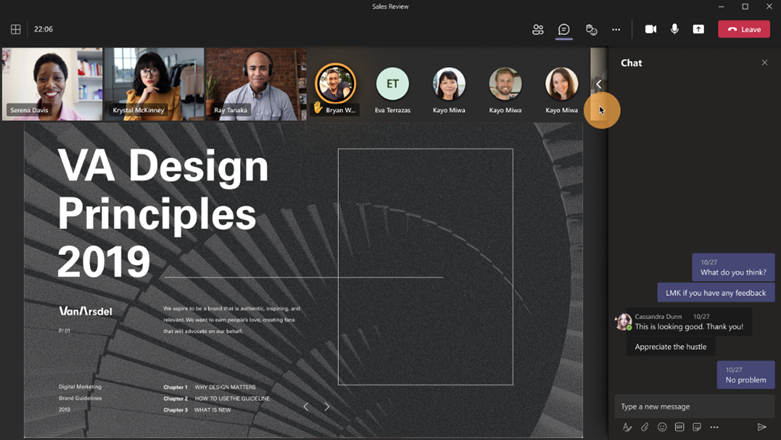The image size is (781, 440).
Task: Maximize the Sales Review window
Action: [x=745, y=6]
